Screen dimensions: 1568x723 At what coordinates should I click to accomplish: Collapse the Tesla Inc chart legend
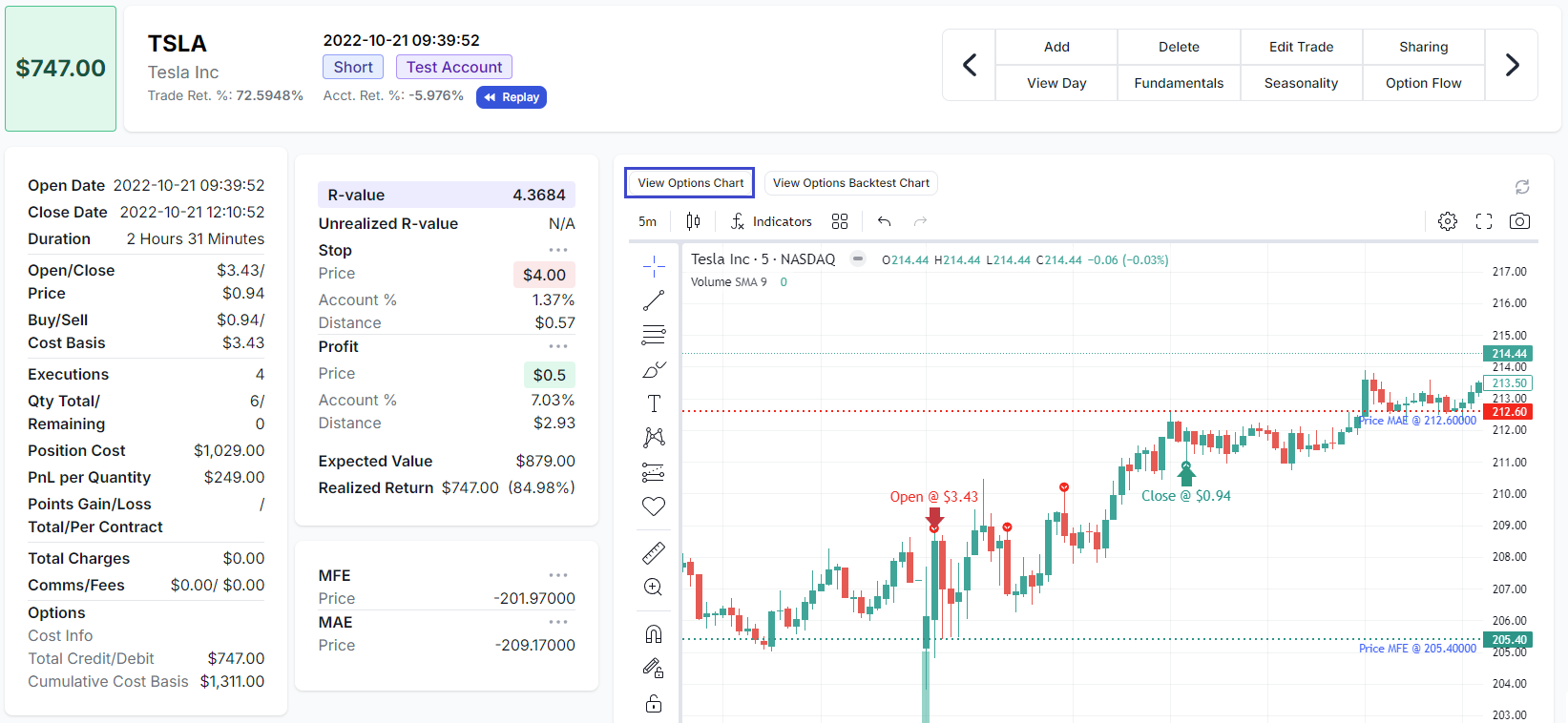(858, 258)
